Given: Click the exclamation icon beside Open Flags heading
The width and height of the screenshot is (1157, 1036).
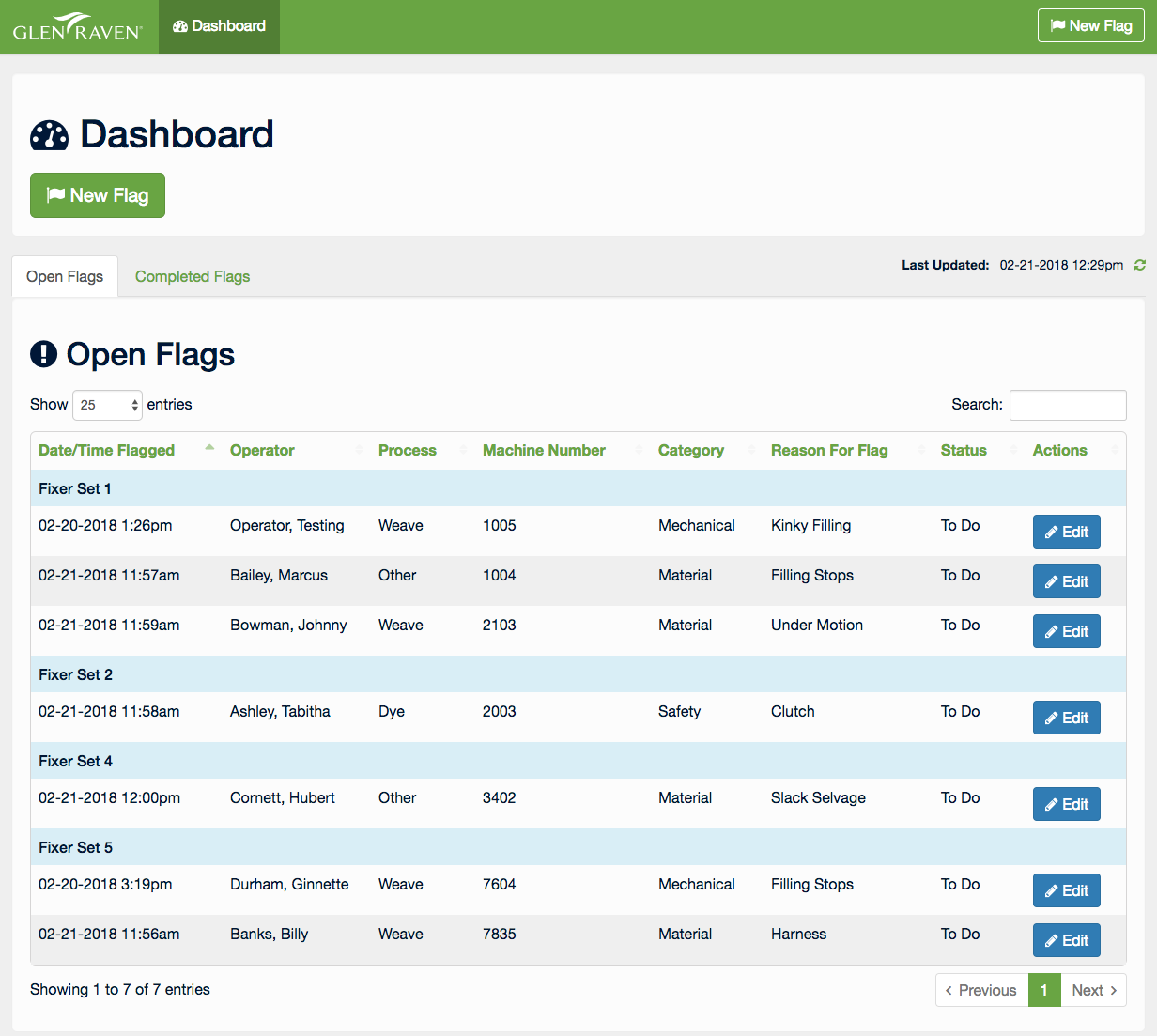Looking at the screenshot, I should click(43, 354).
